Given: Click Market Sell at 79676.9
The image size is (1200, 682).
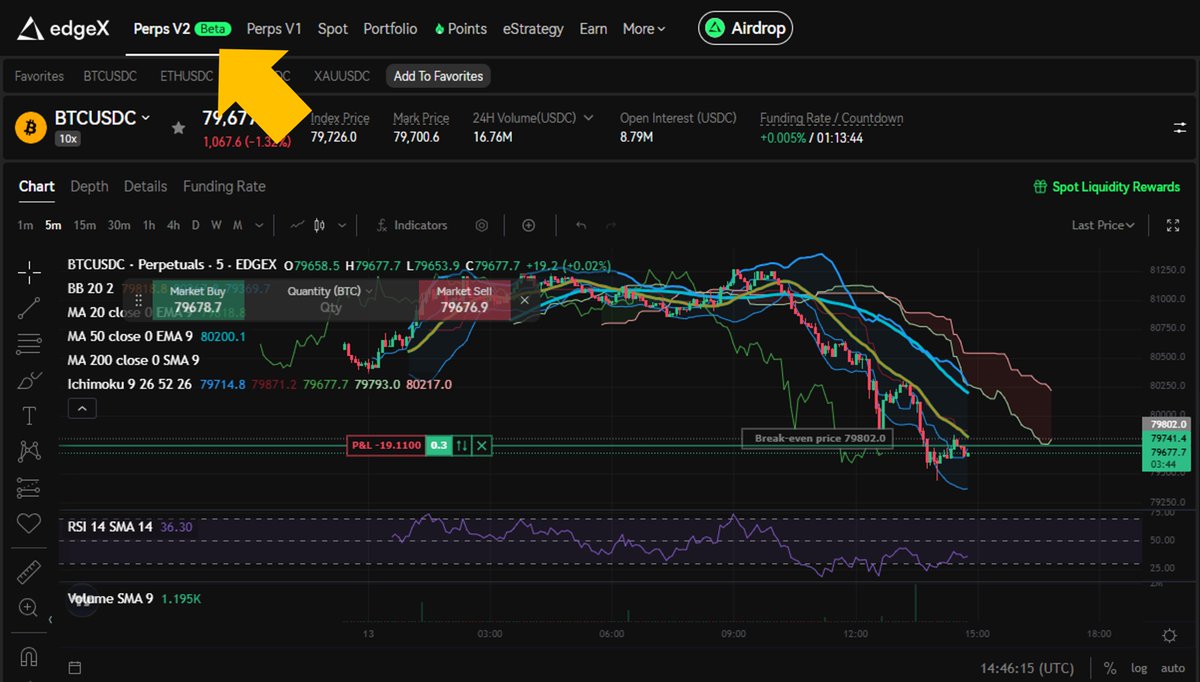Looking at the screenshot, I should tap(464, 299).
